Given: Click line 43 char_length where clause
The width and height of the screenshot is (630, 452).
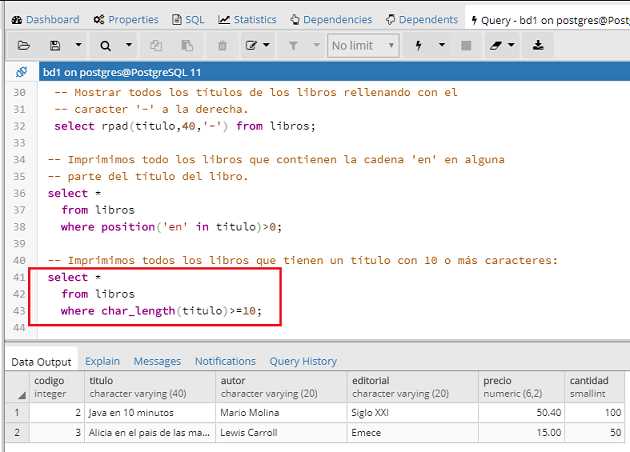Looking at the screenshot, I should pyautogui.click(x=161, y=311).
